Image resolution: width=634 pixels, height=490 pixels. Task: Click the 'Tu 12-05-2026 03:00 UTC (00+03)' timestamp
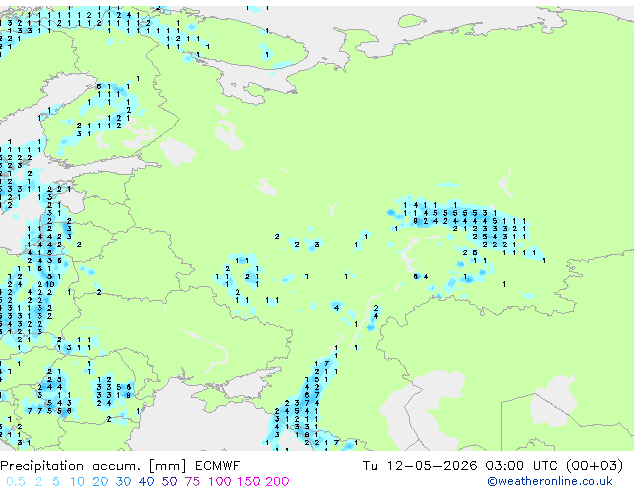click(x=493, y=466)
